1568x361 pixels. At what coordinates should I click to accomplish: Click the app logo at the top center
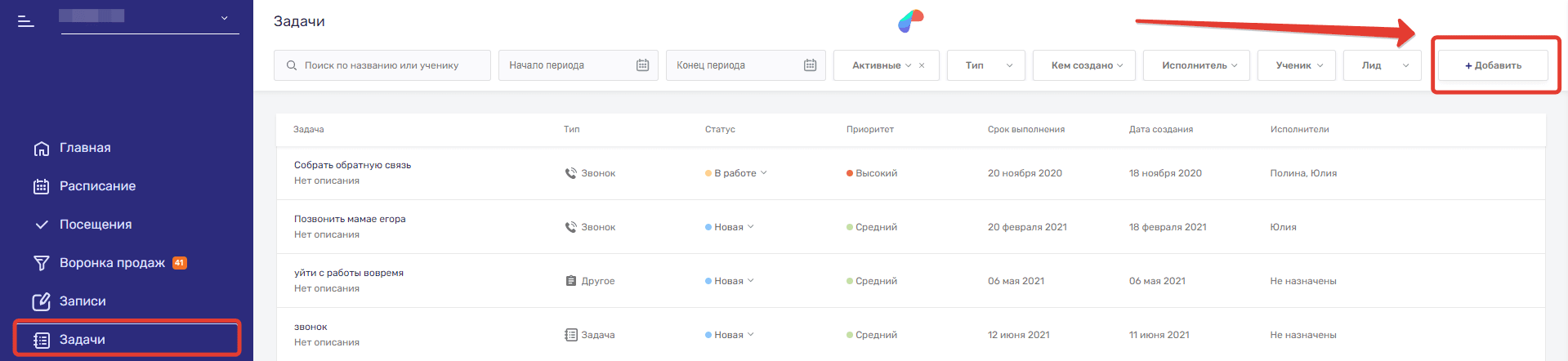point(910,21)
